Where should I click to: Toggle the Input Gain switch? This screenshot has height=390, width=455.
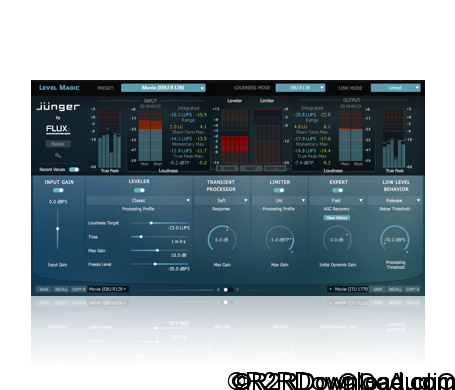[58, 190]
